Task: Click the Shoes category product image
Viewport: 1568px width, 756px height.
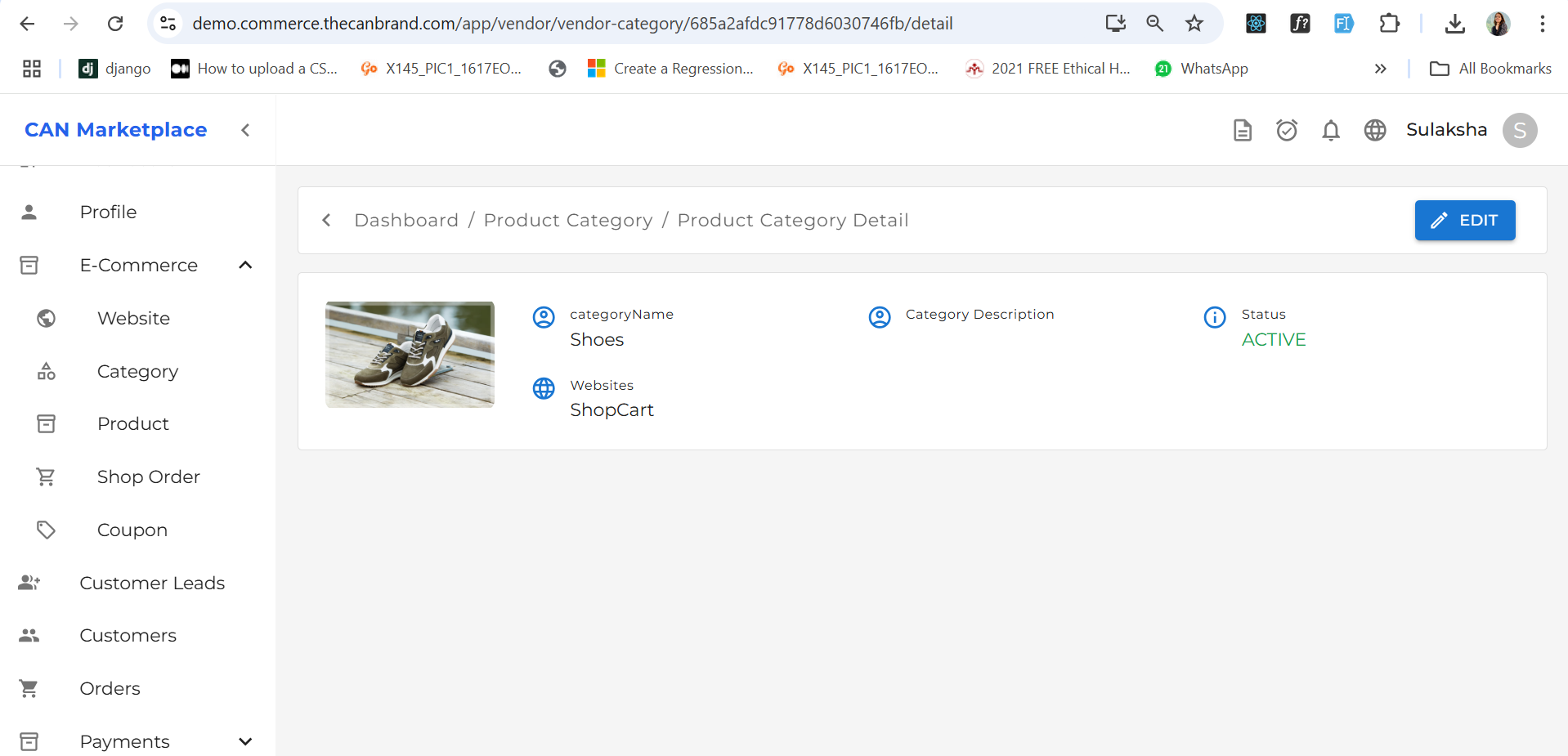Action: click(410, 354)
